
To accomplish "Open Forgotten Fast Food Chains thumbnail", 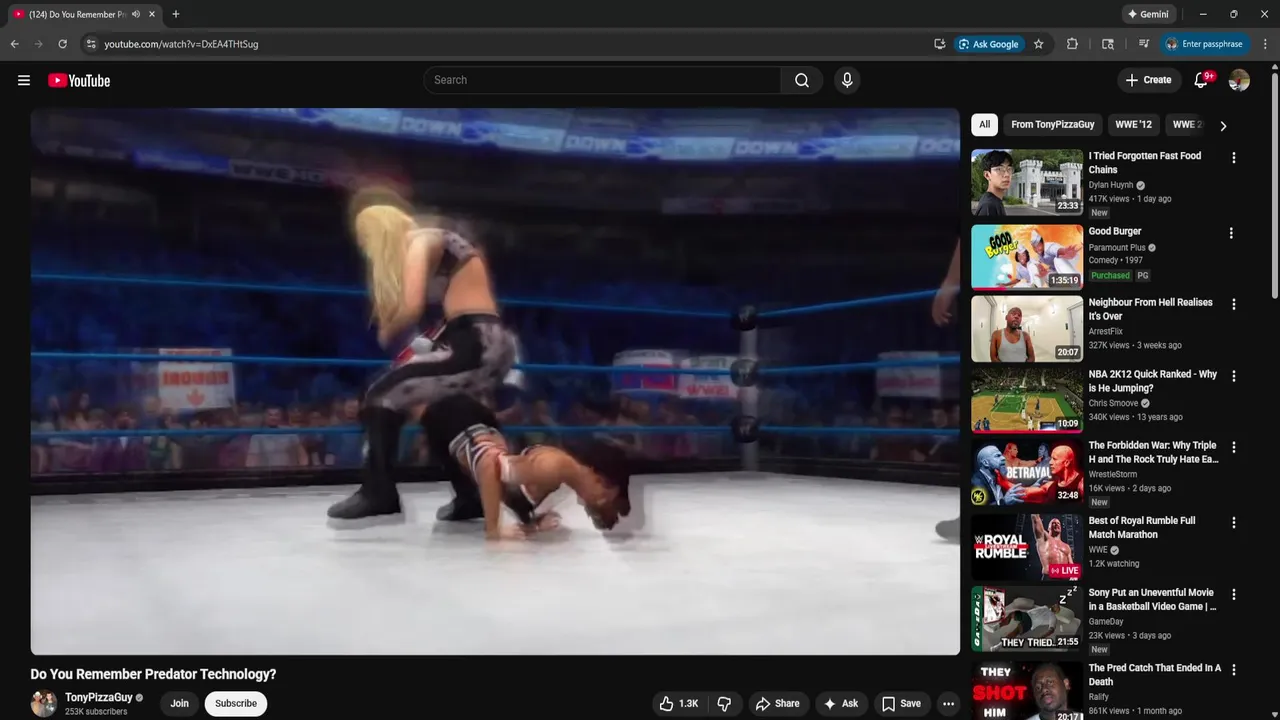I will [1027, 182].
